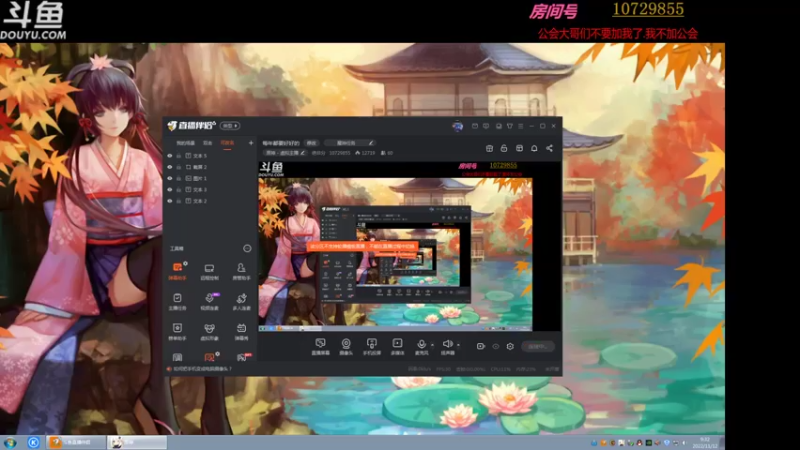Click the user avatar in title bar
Image resolution: width=800 pixels, height=450 pixels.
[458, 126]
